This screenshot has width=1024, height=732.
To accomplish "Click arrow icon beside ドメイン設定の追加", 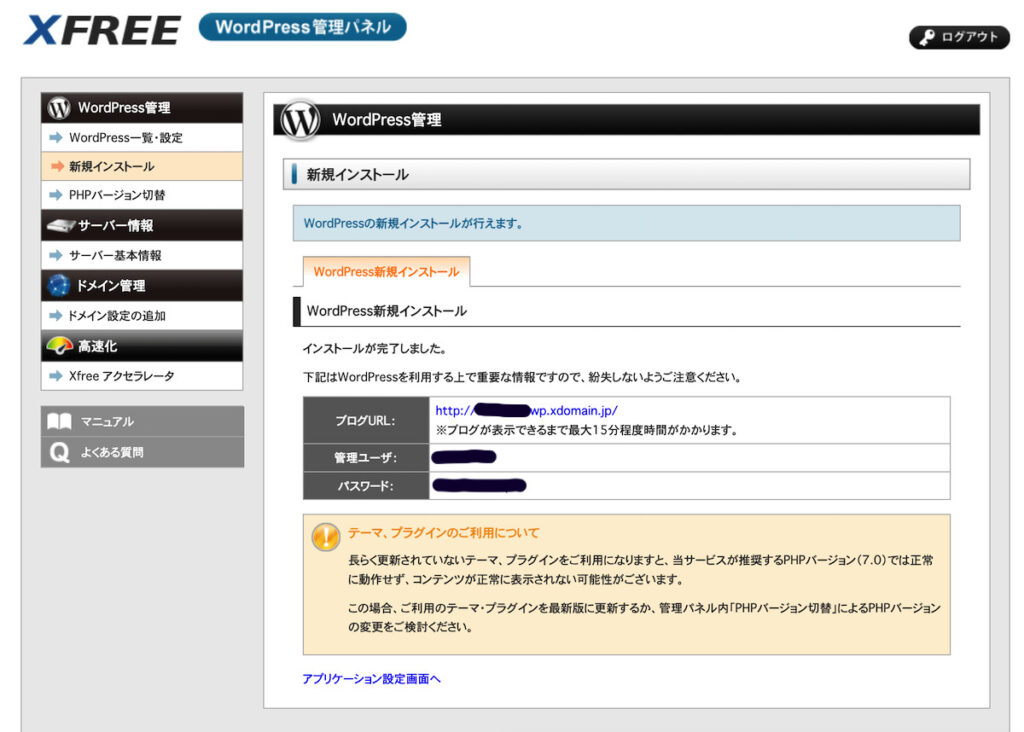I will click(56, 315).
